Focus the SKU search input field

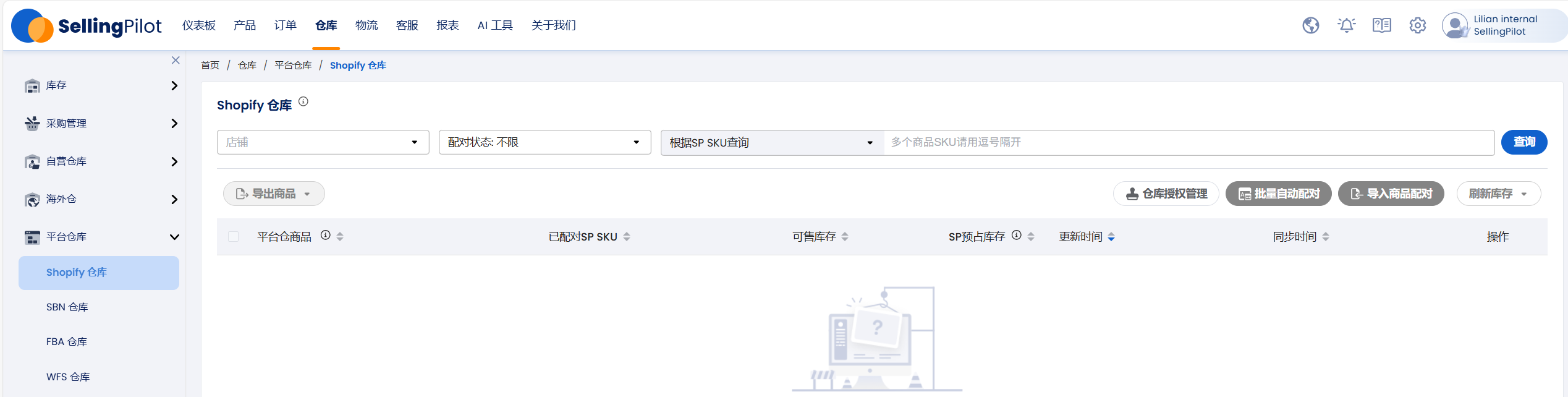pyautogui.click(x=1189, y=142)
